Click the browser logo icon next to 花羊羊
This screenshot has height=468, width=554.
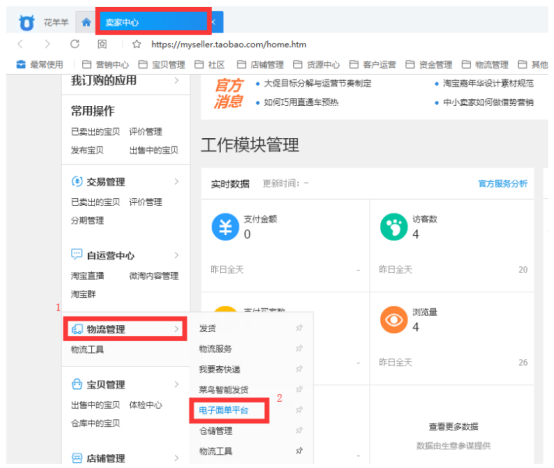26,23
